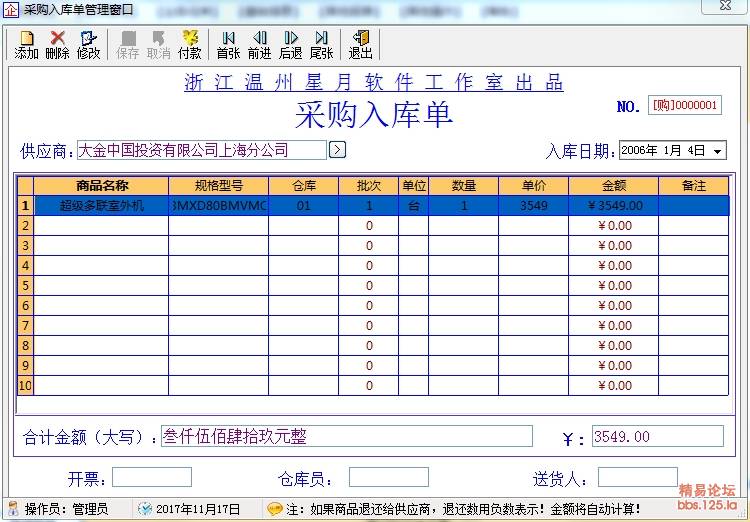Click the 操作员: 管理员 status text
This screenshot has width=750, height=522.
coord(66,509)
